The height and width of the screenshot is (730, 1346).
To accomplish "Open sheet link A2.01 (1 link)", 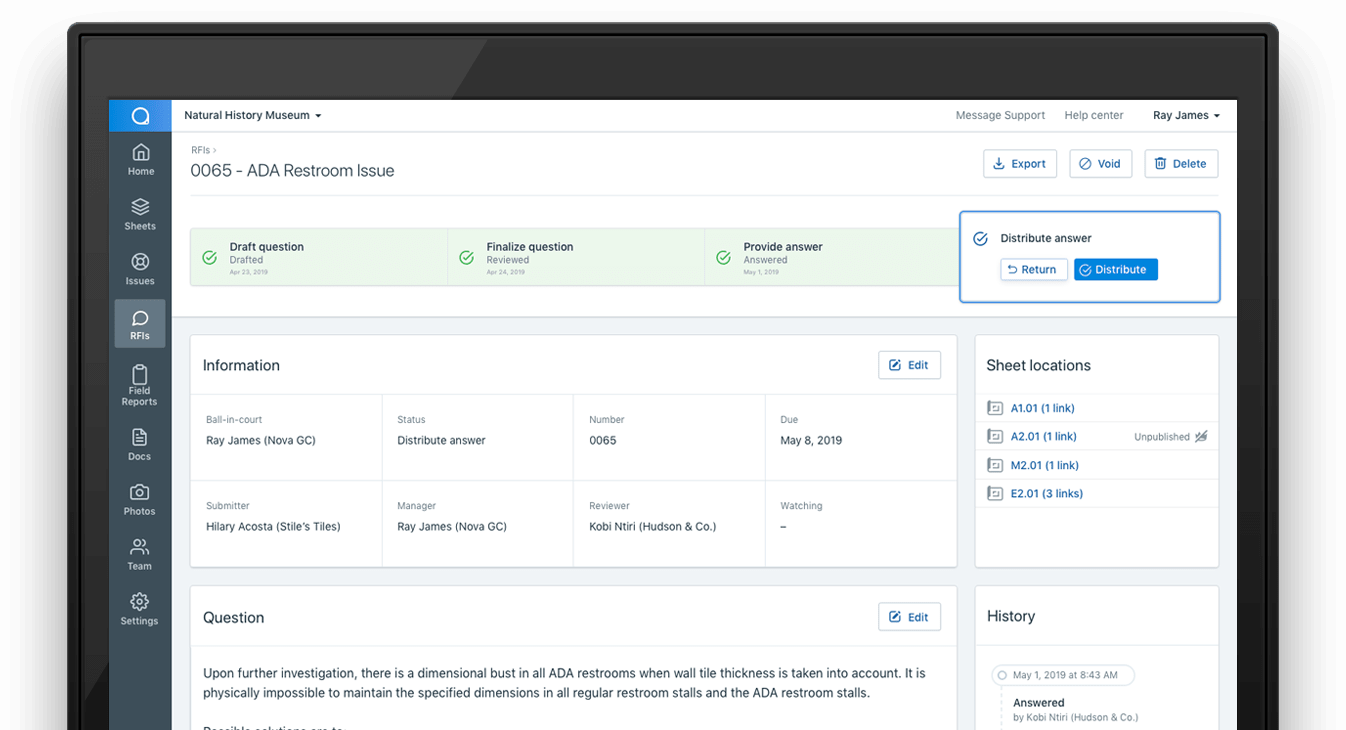I will coord(1043,437).
